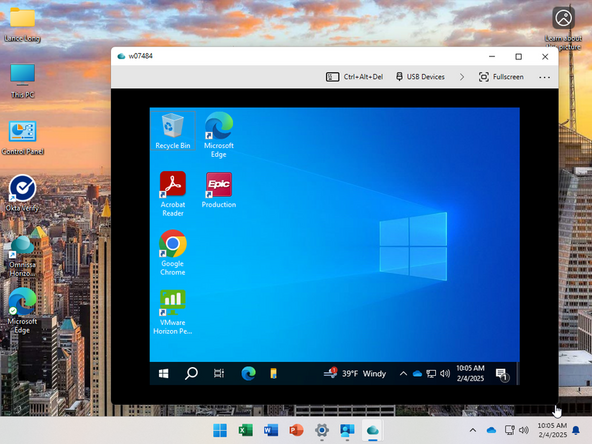This screenshot has width=592, height=444.
Task: Open remote notification center icon
Action: point(503,375)
